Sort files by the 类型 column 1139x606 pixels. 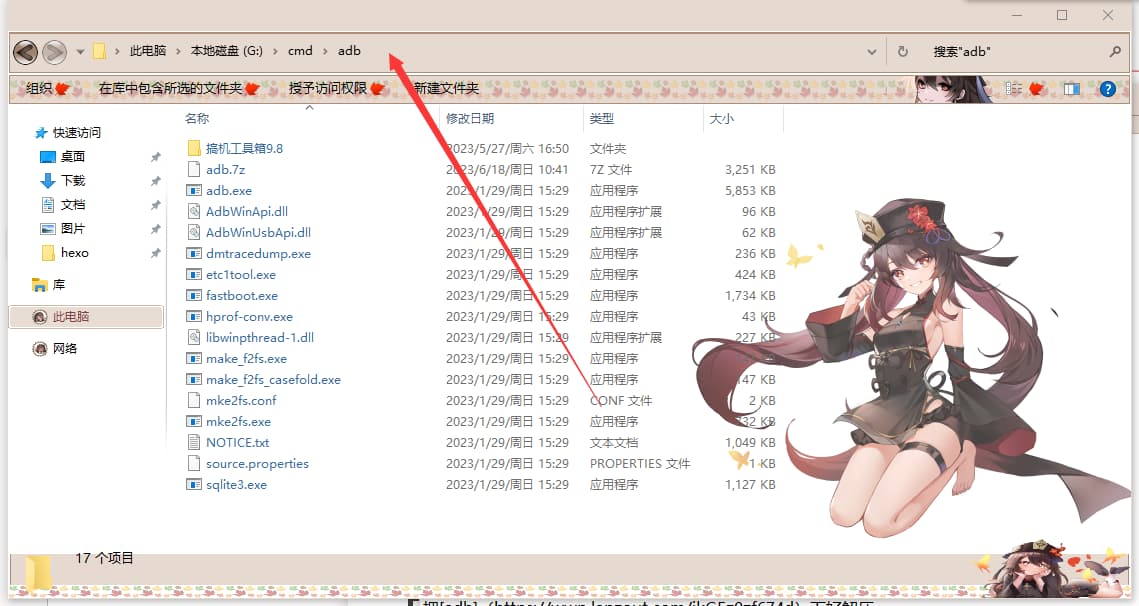[x=601, y=118]
